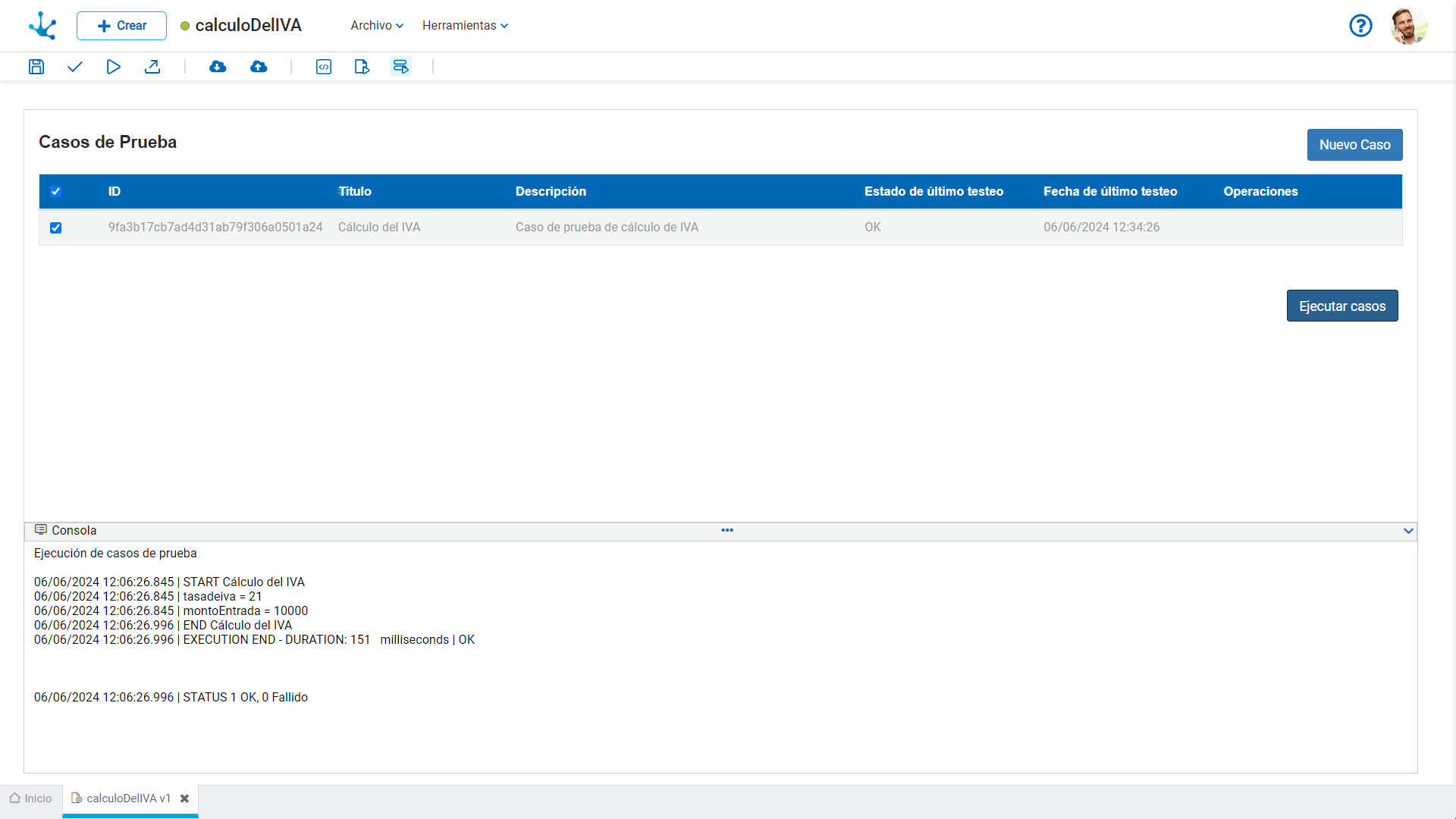Click the Consola resize handle dots
The image size is (1456, 819).
[727, 530]
